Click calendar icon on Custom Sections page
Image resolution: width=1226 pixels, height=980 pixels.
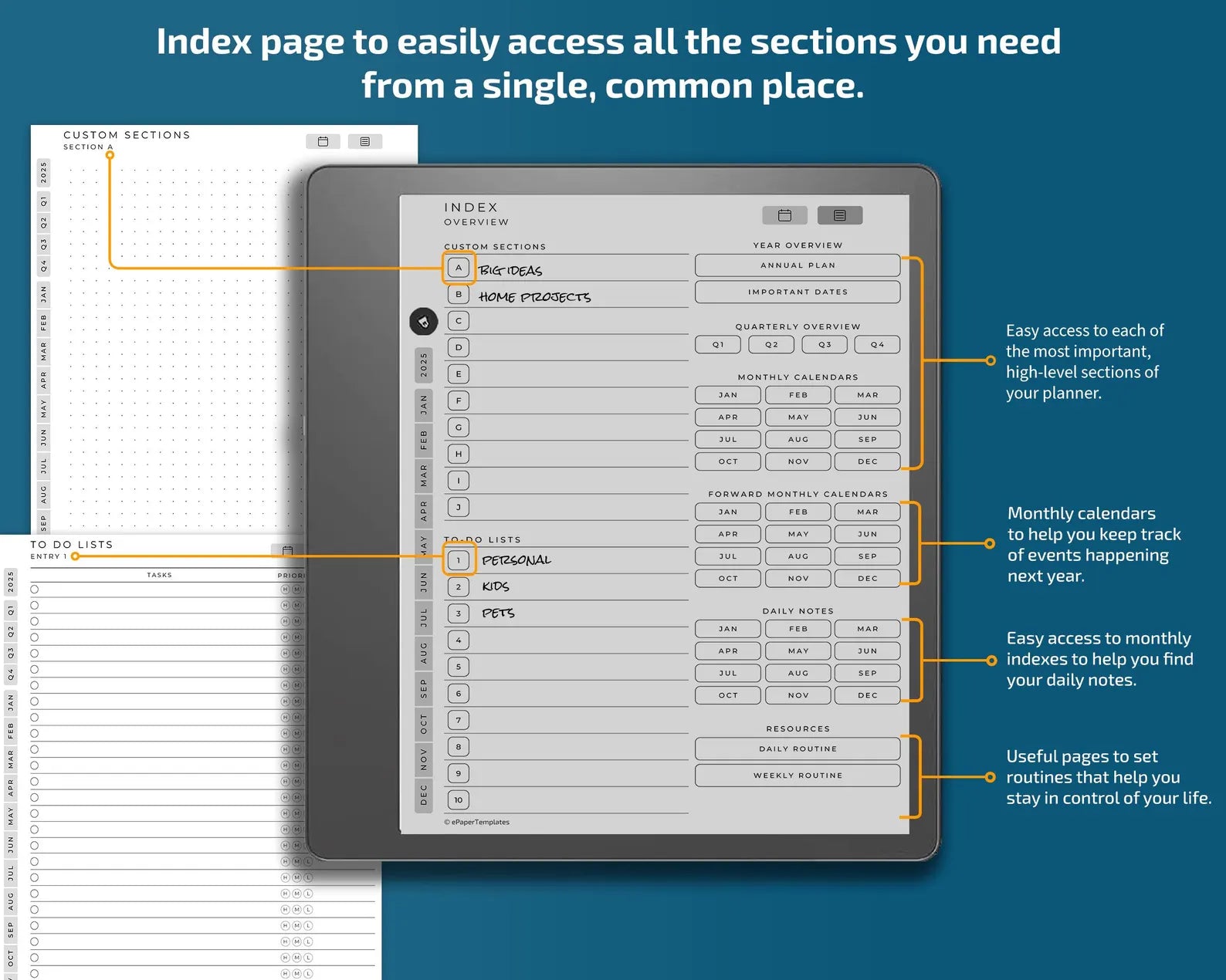coord(323,141)
